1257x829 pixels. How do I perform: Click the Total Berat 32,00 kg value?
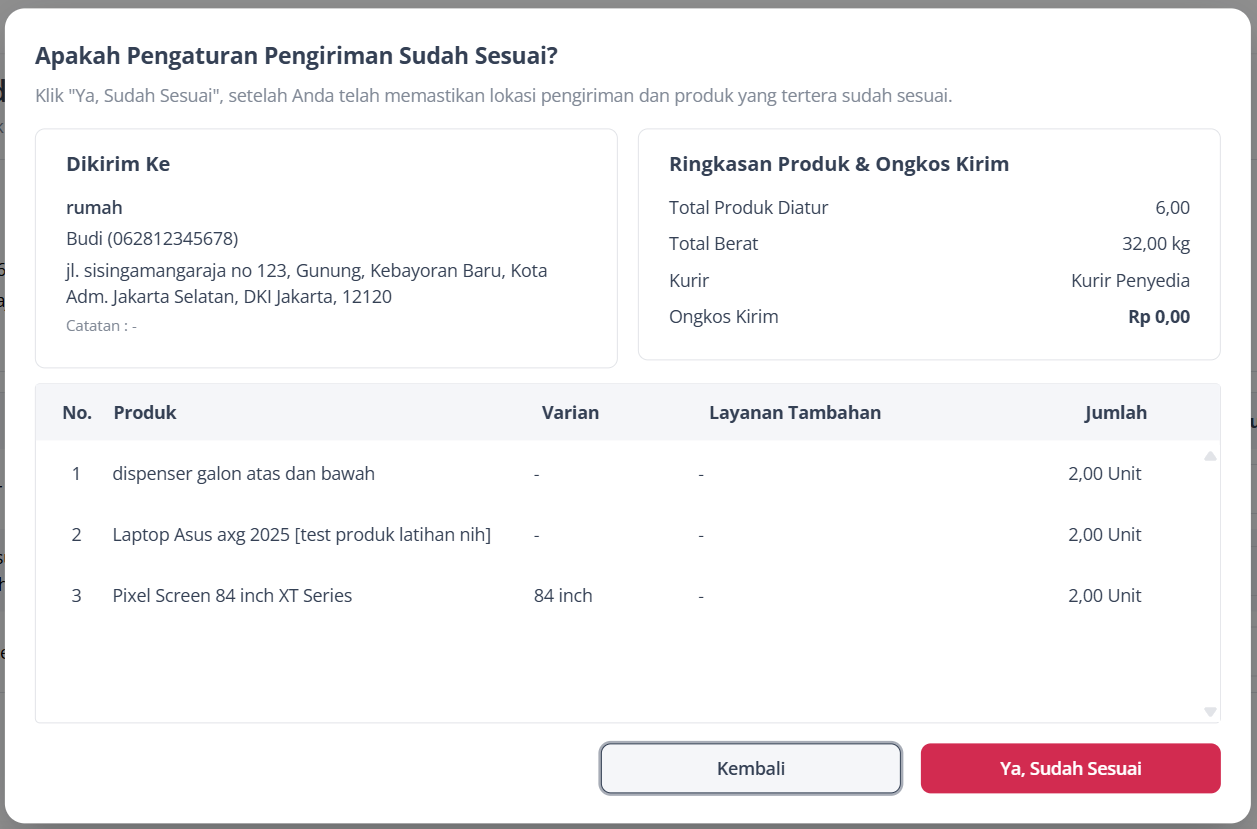pos(1156,244)
